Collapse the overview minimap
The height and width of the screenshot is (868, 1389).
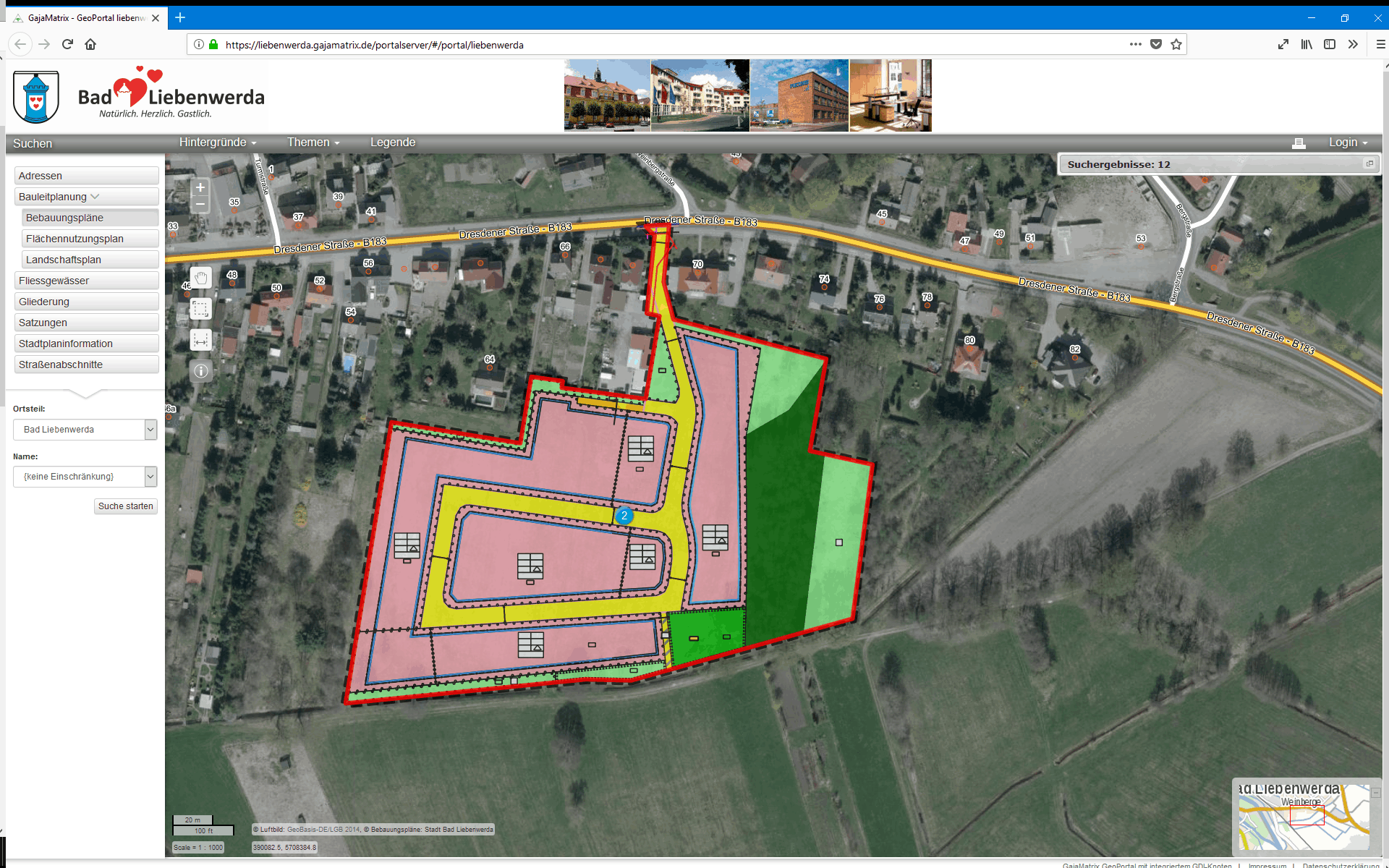click(1375, 792)
